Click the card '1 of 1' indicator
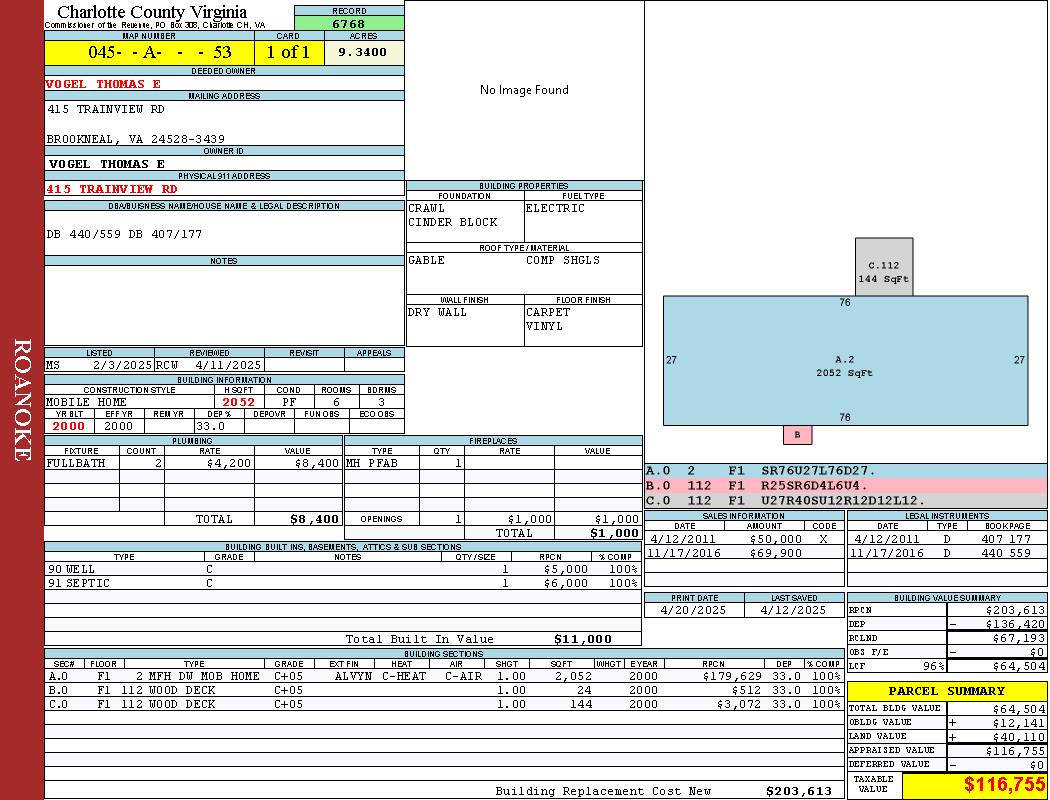 (288, 52)
